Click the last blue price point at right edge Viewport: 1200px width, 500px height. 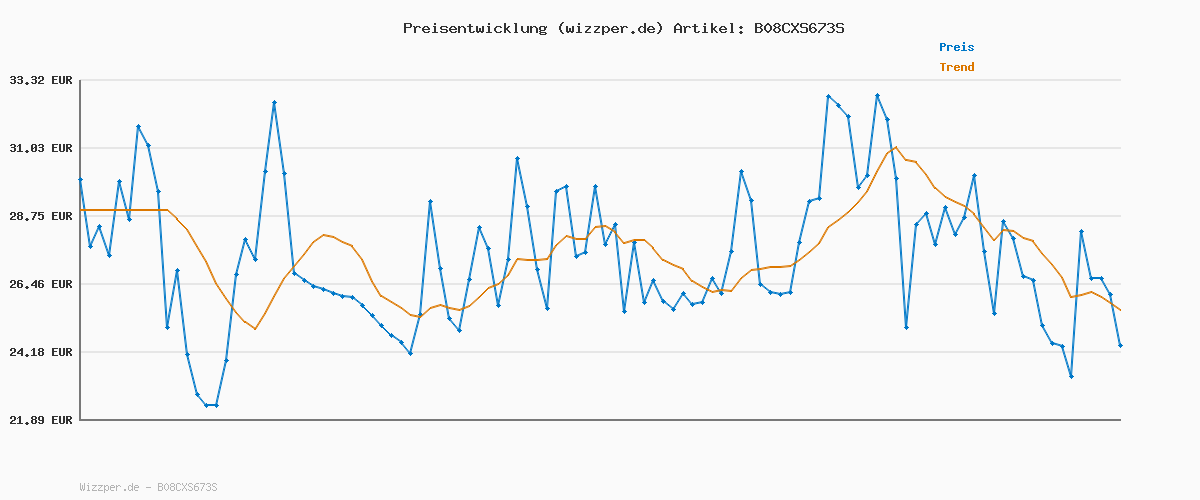click(x=1120, y=345)
